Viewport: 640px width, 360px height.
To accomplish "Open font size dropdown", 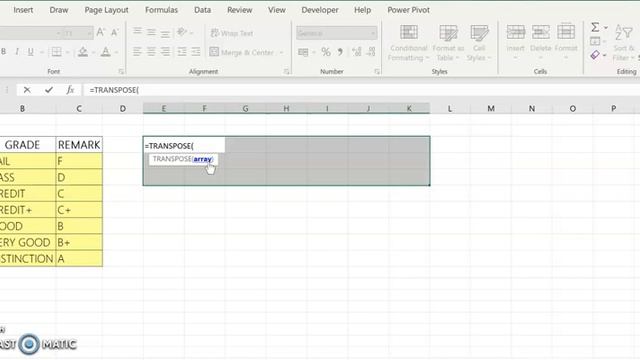I will [x=89, y=33].
